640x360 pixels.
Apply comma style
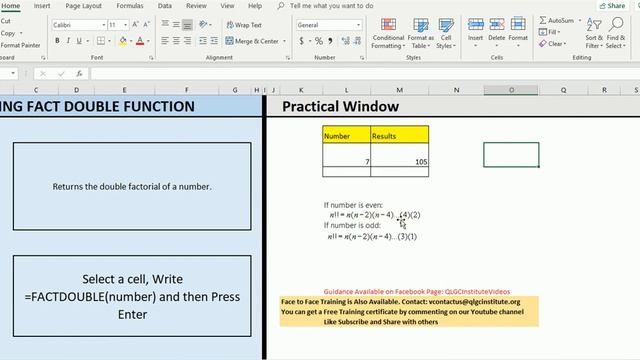(330, 41)
